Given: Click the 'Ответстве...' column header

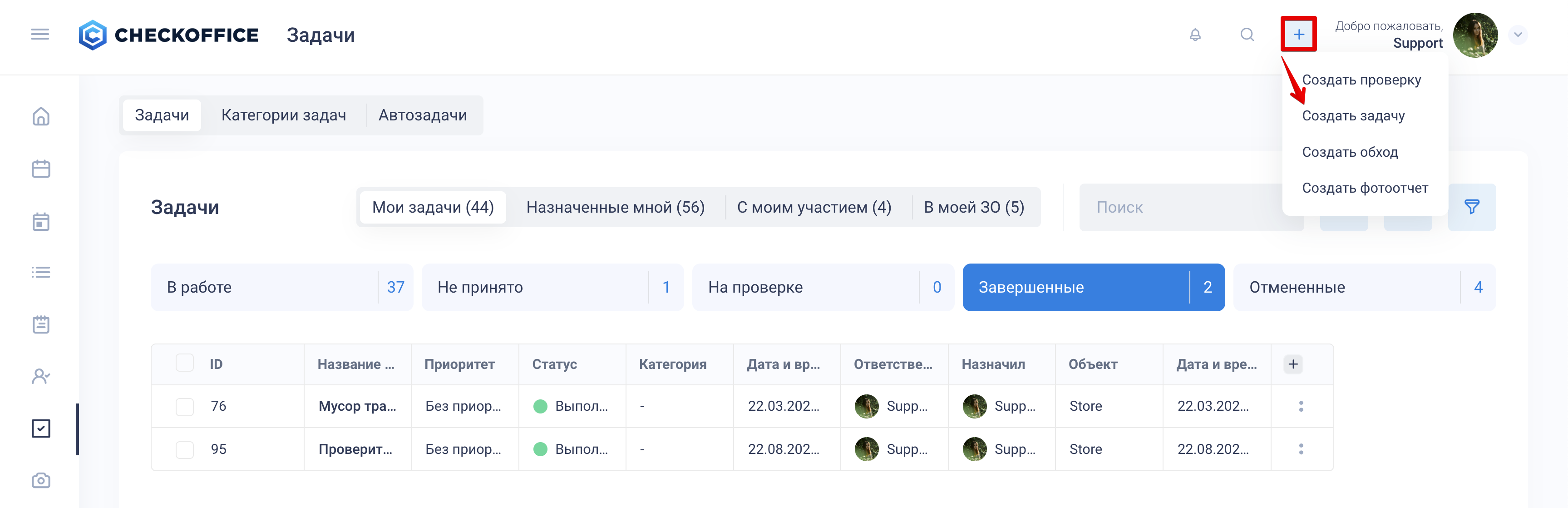Looking at the screenshot, I should coord(893,364).
